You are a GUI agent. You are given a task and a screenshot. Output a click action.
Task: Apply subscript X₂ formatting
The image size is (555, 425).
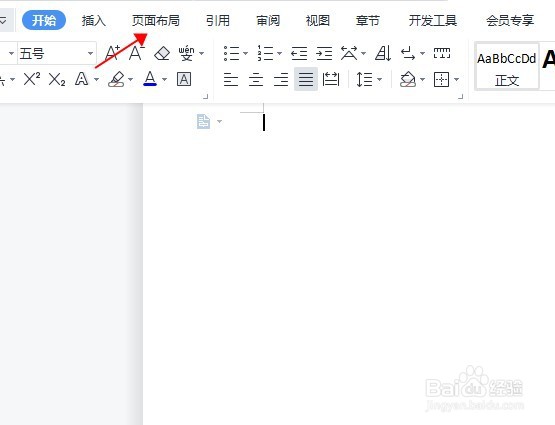click(x=57, y=79)
